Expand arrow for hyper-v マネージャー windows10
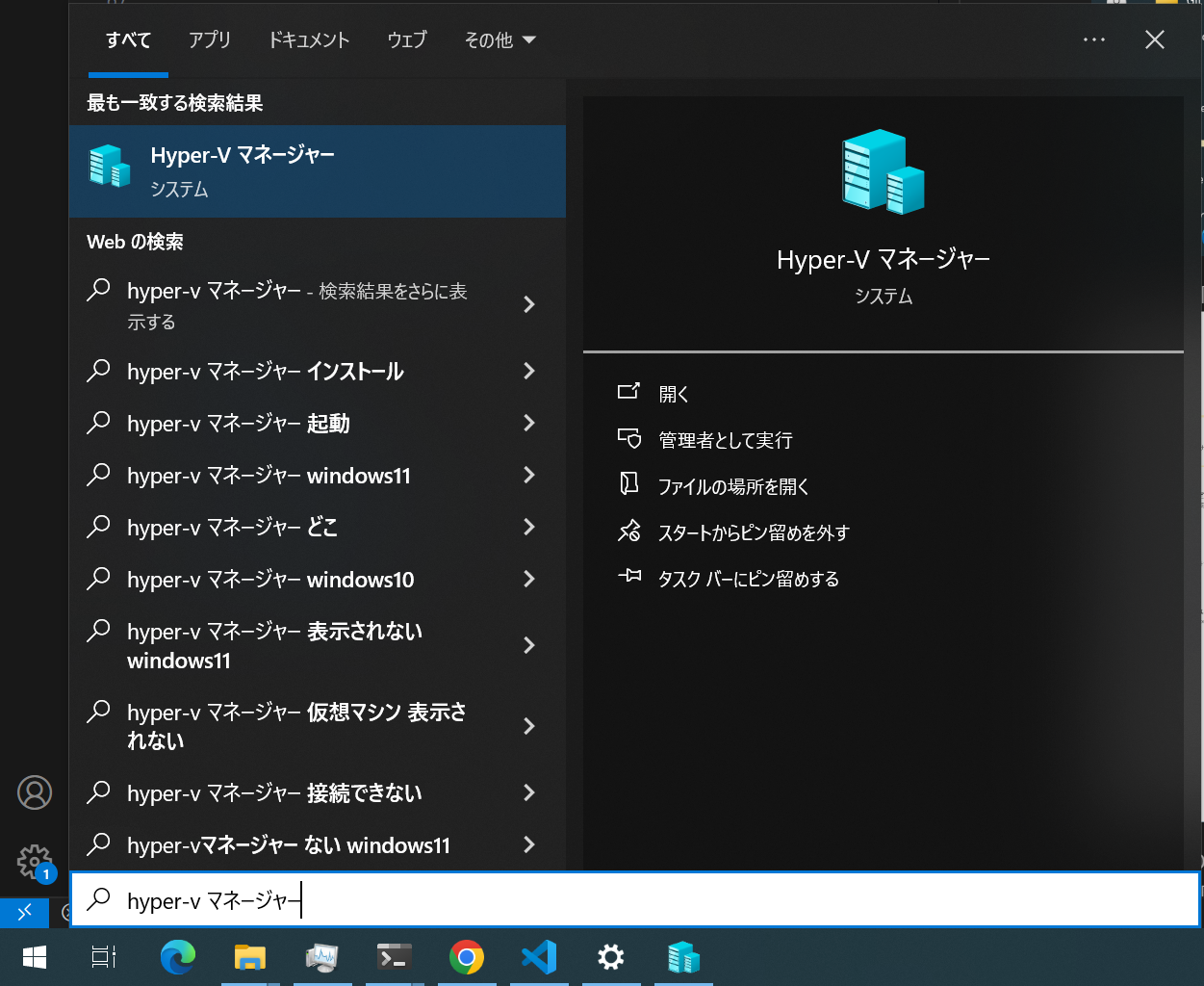Viewport: 1204px width, 986px height. (528, 579)
